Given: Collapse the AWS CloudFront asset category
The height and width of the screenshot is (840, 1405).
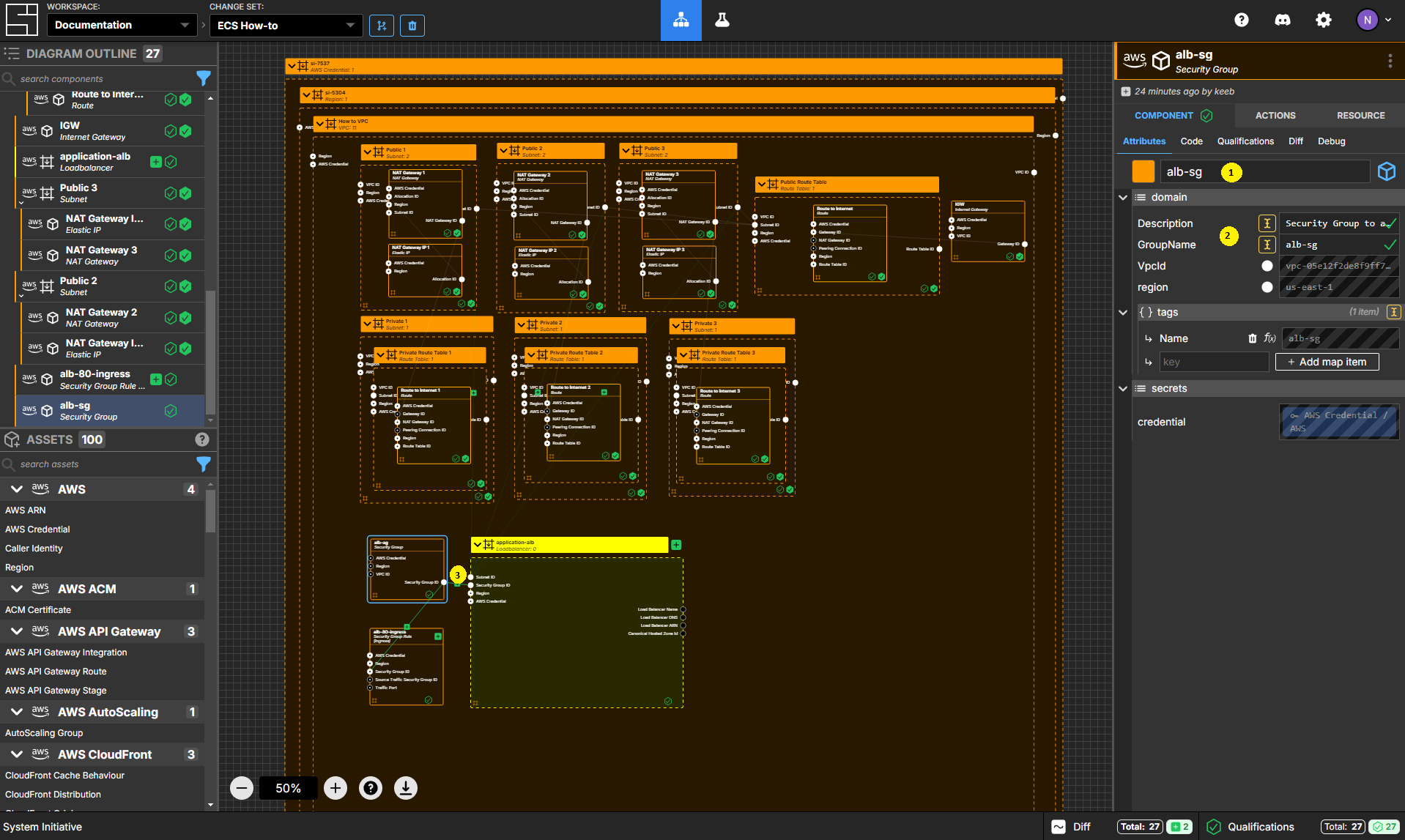Looking at the screenshot, I should (x=17, y=754).
